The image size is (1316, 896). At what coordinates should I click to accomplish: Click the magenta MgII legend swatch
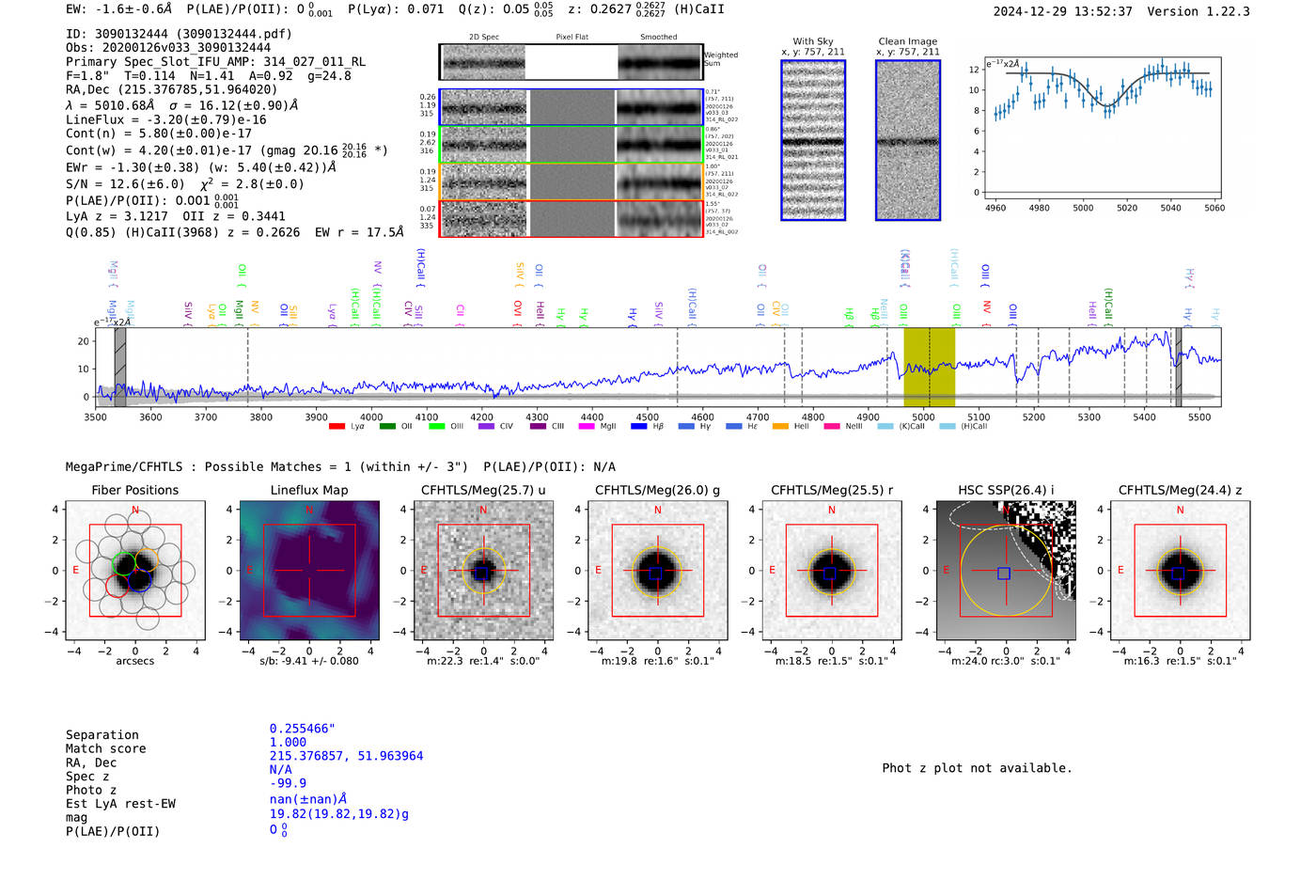pos(587,427)
